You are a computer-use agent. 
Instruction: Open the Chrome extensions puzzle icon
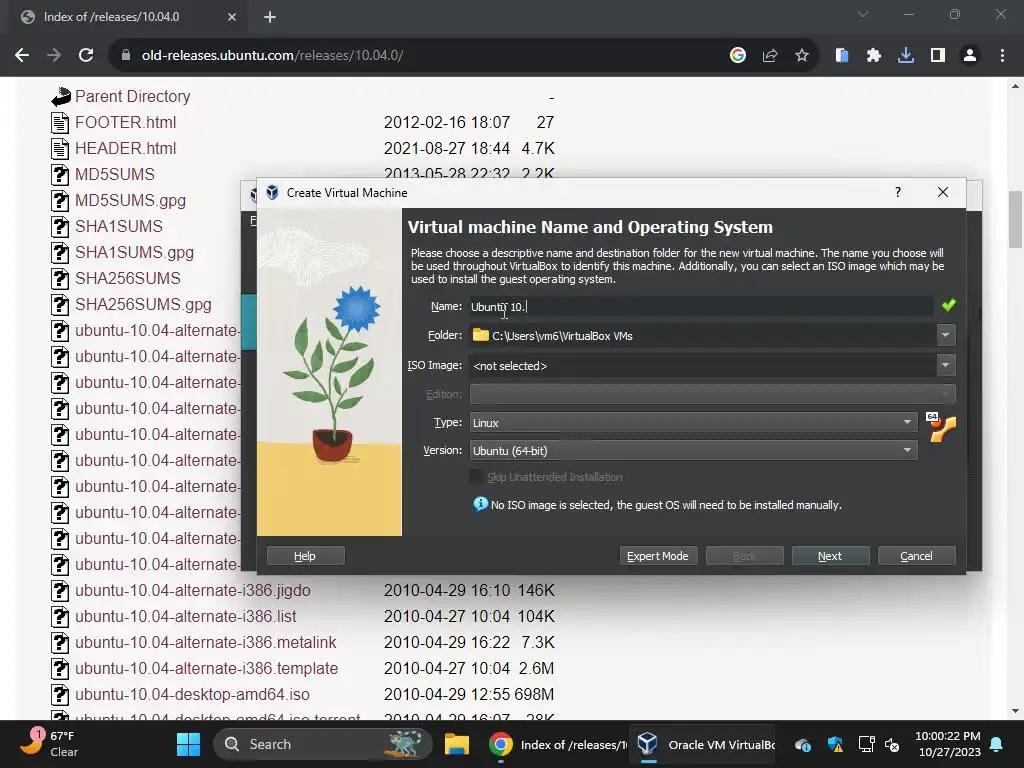[x=874, y=56]
